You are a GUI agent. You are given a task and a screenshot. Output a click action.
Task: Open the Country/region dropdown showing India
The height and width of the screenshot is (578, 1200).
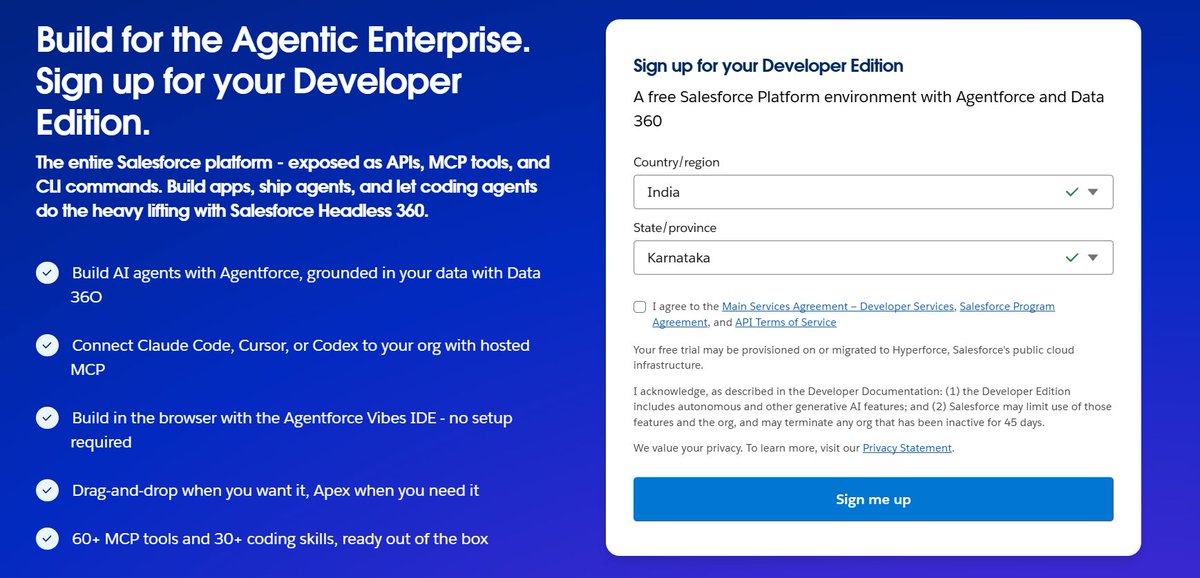pos(873,192)
